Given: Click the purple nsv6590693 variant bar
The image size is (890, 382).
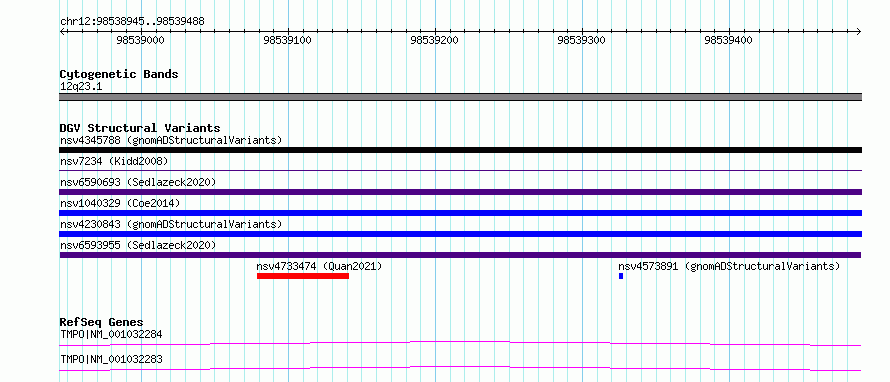Looking at the screenshot, I should pyautogui.click(x=461, y=192).
